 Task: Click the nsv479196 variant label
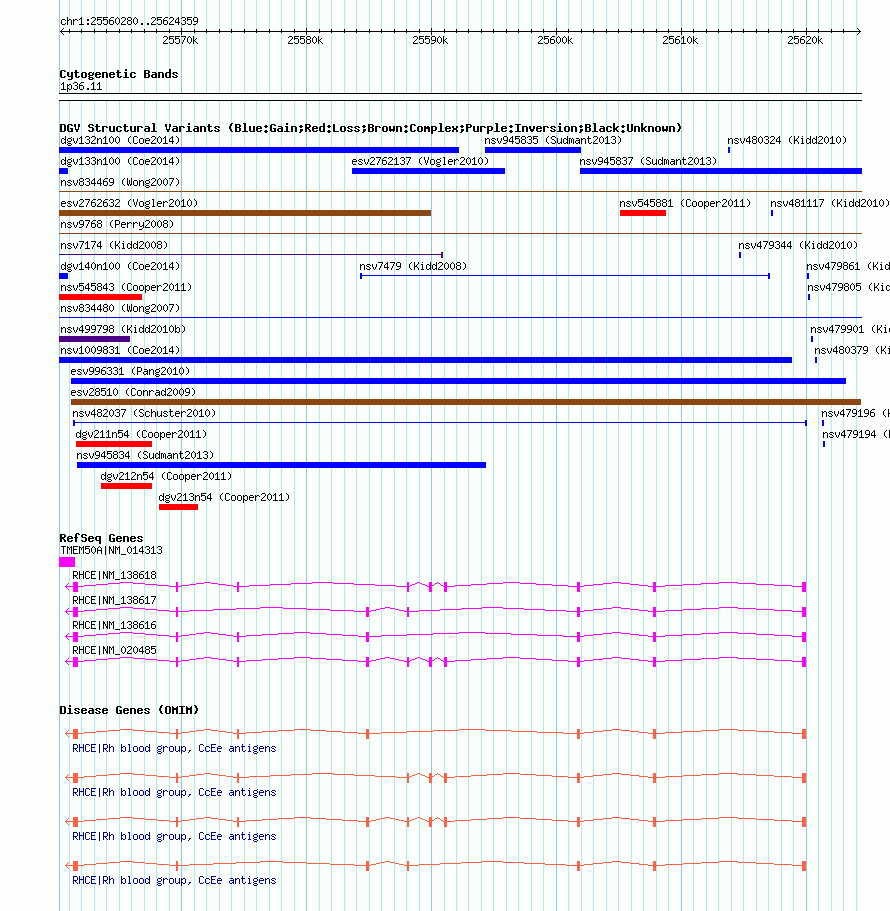[x=856, y=413]
